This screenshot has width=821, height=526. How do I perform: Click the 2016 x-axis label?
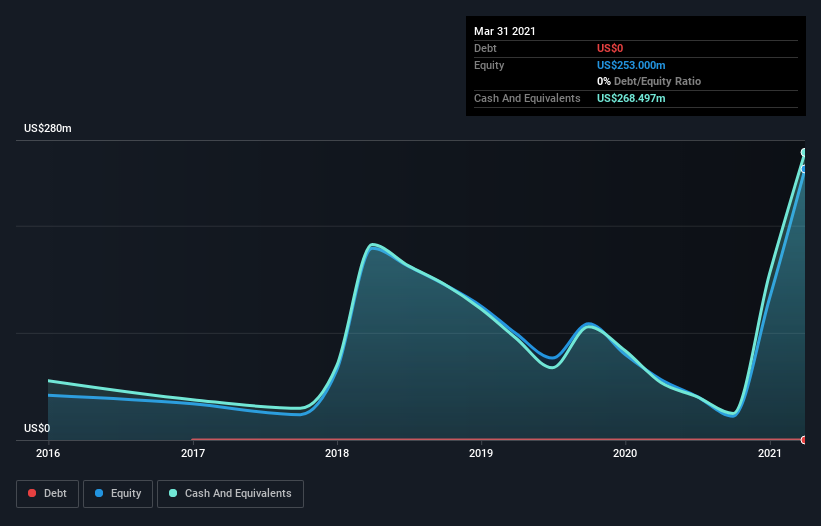click(48, 453)
